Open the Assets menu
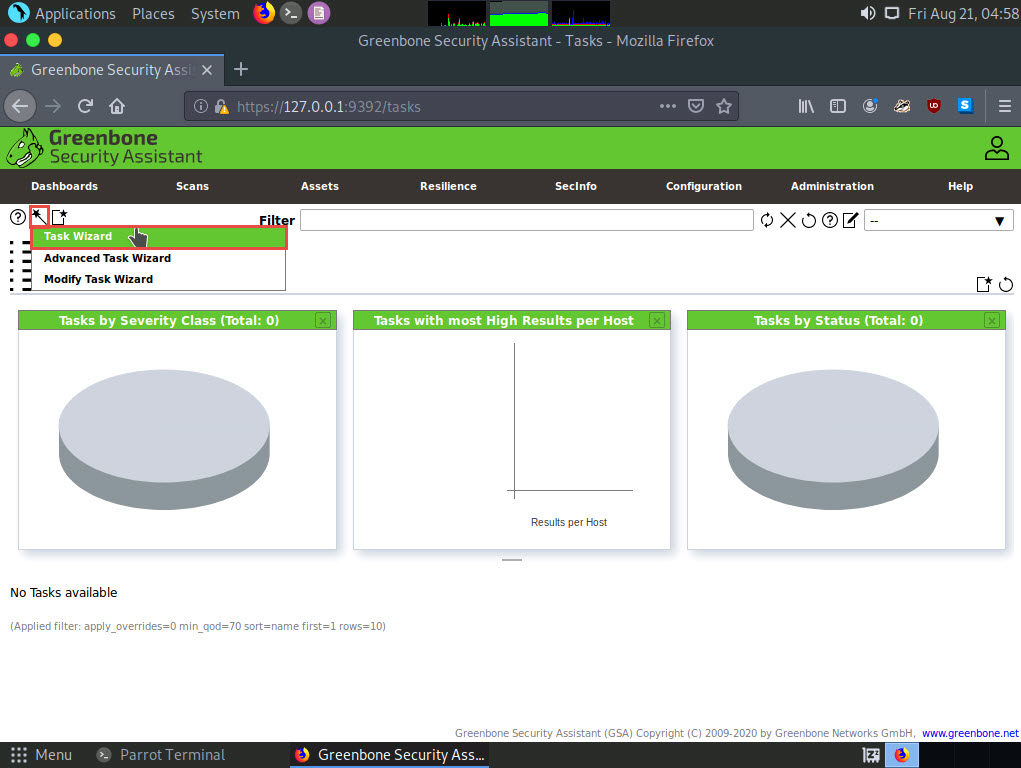 (320, 186)
